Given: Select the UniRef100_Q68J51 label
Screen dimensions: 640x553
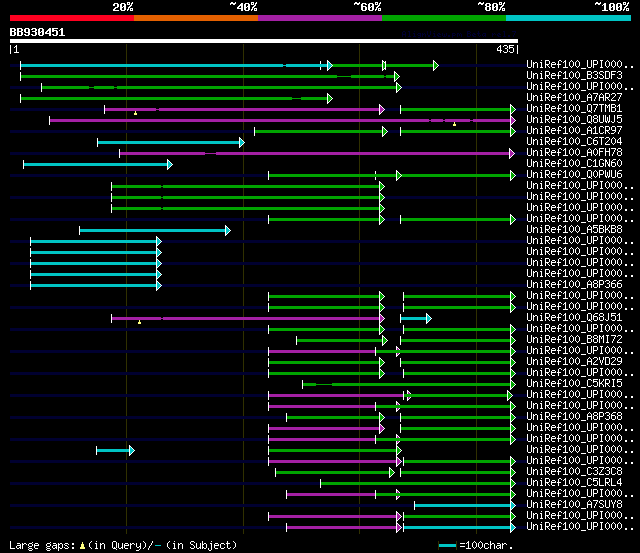Looking at the screenshot, I should tap(574, 318).
